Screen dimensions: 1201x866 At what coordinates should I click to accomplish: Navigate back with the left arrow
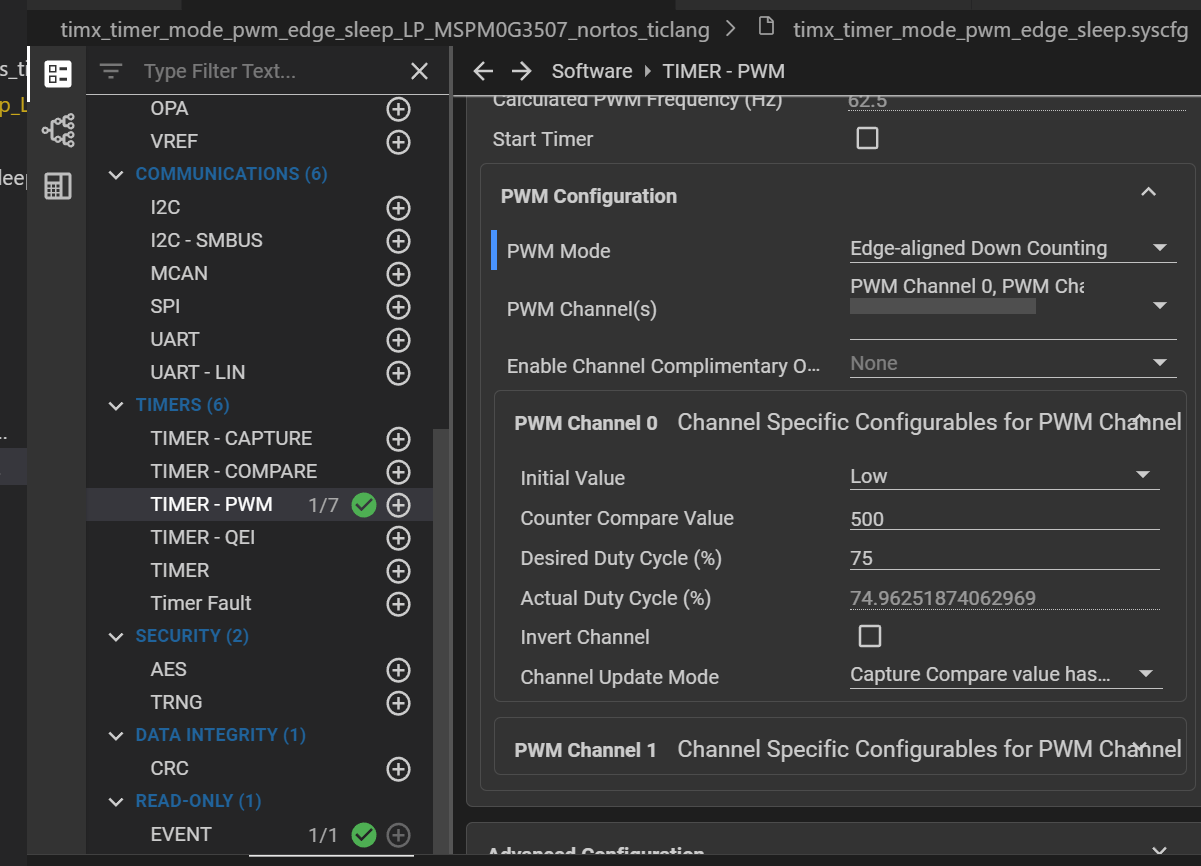pyautogui.click(x=483, y=71)
